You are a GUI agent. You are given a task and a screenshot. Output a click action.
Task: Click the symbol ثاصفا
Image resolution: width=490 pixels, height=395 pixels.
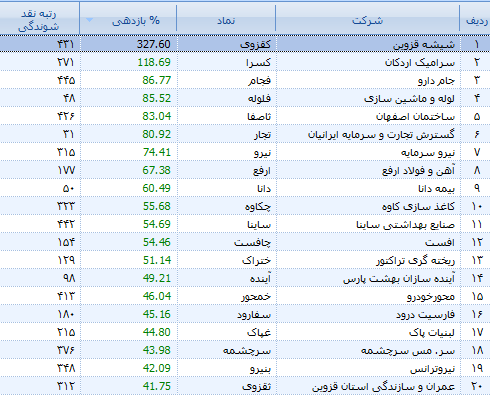(259, 116)
